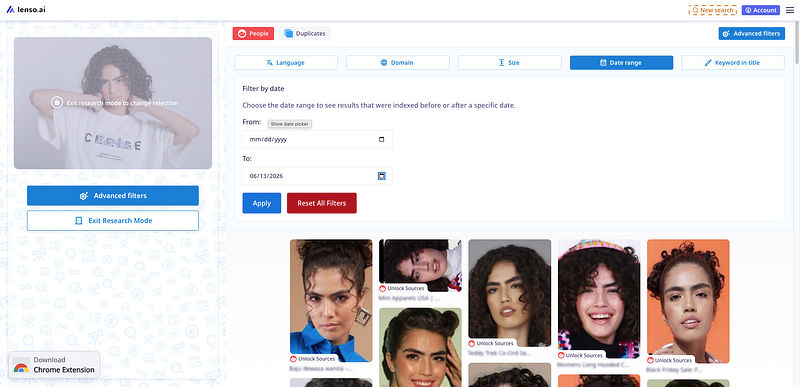Switch to the People tab
This screenshot has width=800, height=387.
(x=253, y=34)
